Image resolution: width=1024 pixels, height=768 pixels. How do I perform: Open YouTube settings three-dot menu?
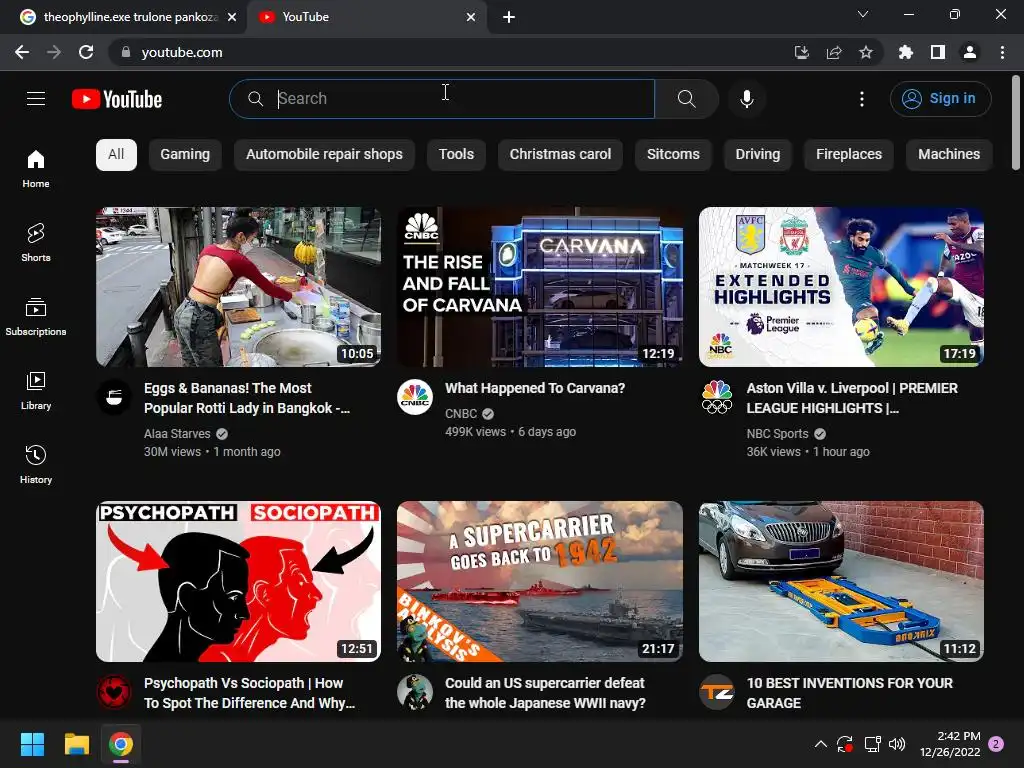click(x=862, y=99)
